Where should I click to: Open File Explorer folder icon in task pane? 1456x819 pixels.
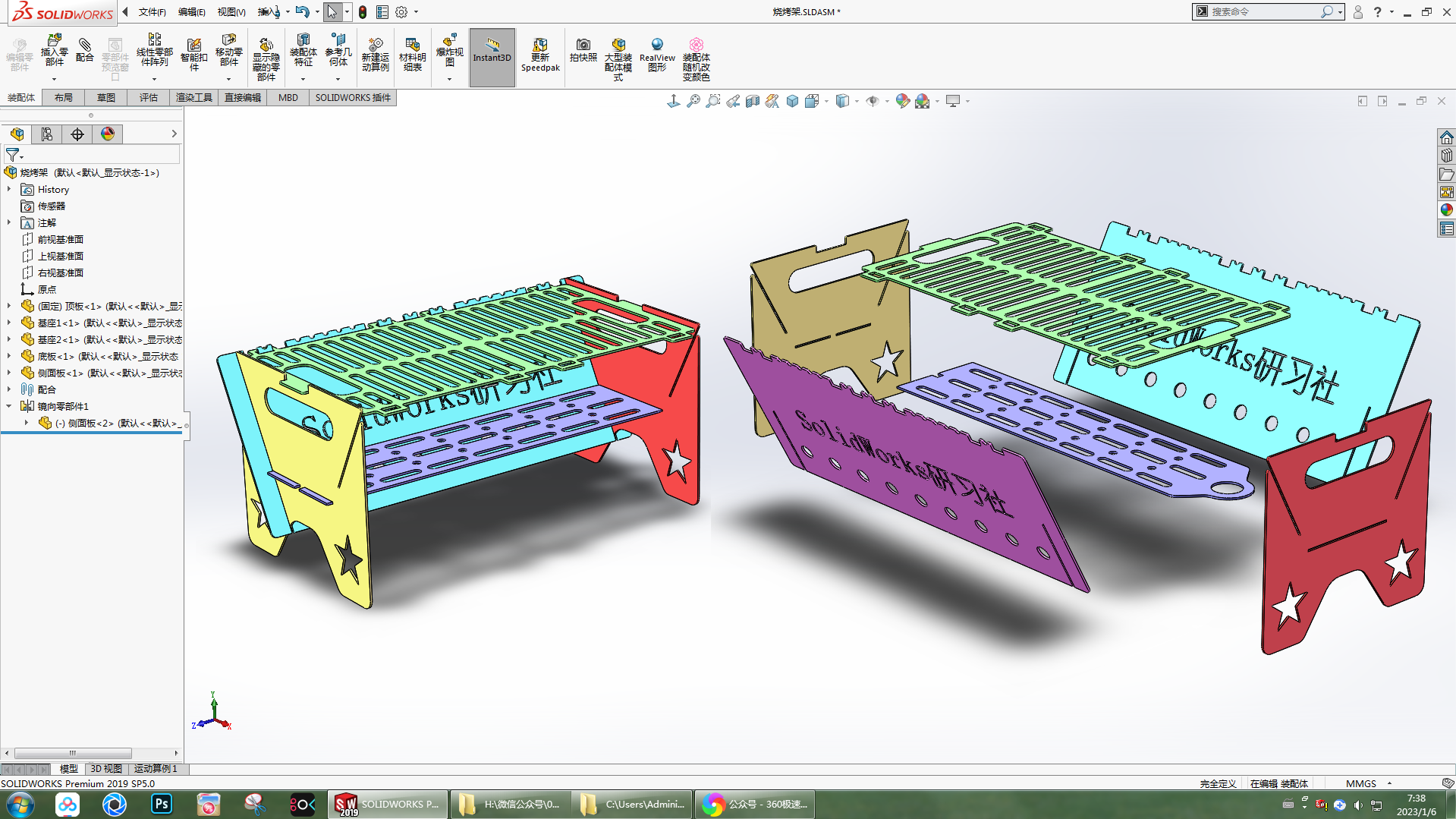tap(1446, 174)
